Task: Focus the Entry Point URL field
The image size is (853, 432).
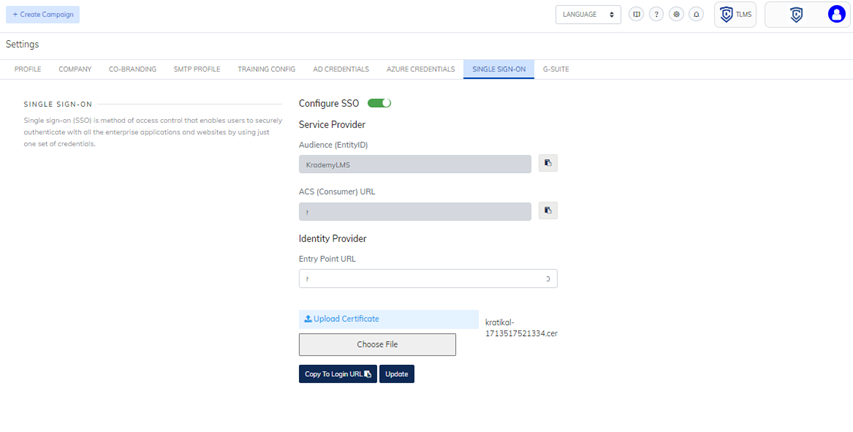Action: [428, 279]
